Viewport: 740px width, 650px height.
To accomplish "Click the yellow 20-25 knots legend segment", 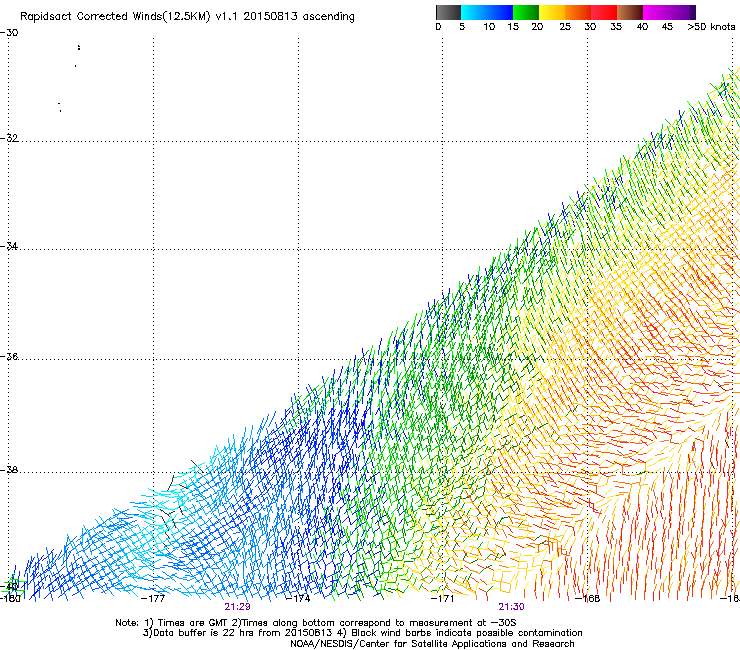I will [552, 12].
